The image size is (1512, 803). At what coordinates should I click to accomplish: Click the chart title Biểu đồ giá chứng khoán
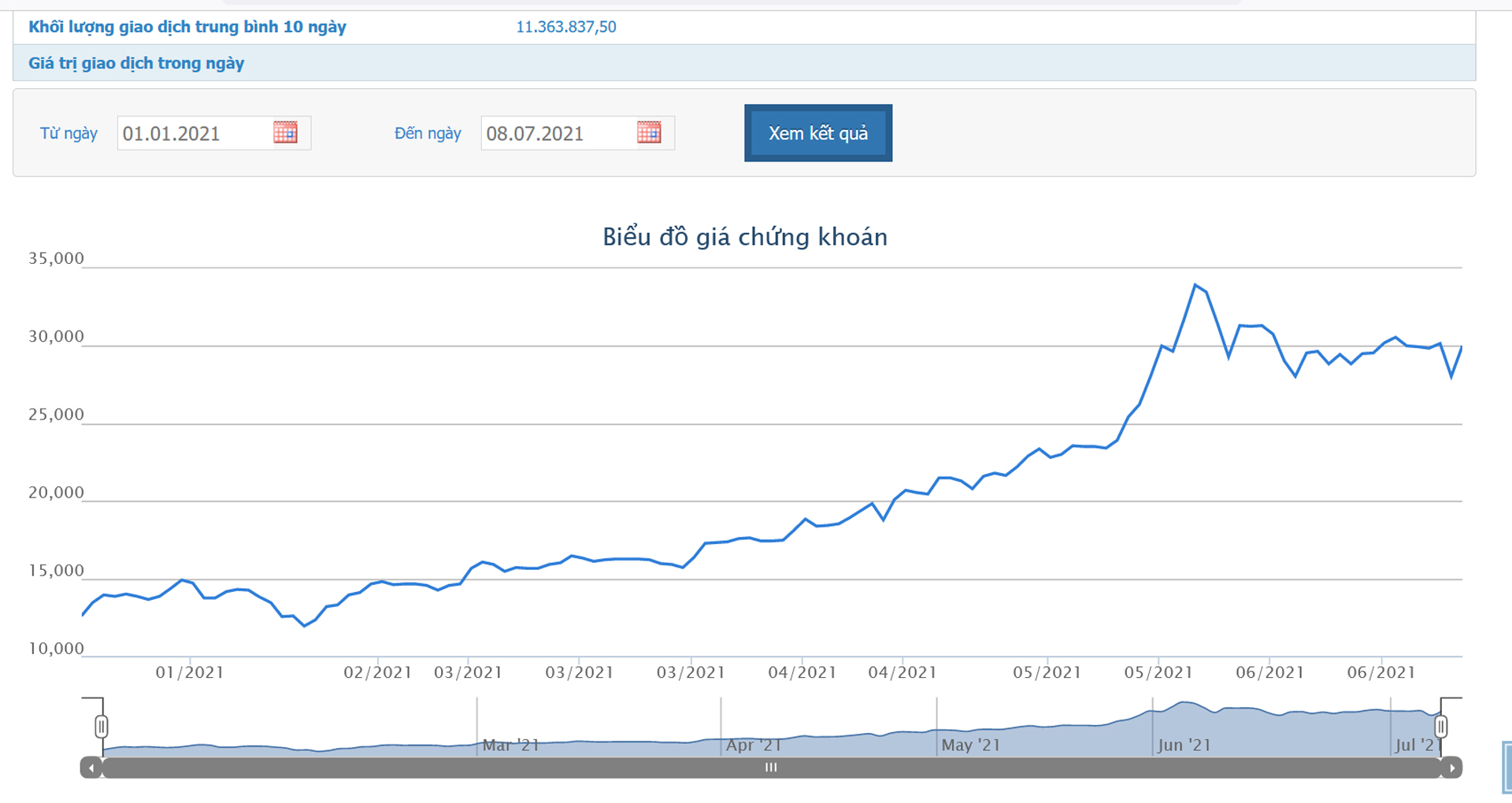tap(745, 237)
